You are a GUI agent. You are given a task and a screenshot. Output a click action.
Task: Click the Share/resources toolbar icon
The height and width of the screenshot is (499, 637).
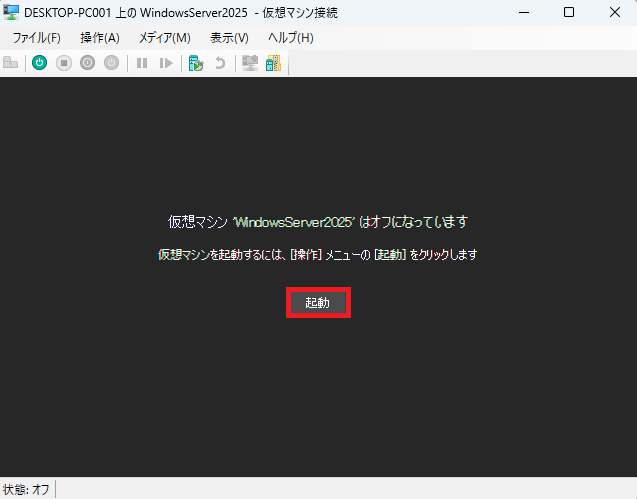point(273,63)
